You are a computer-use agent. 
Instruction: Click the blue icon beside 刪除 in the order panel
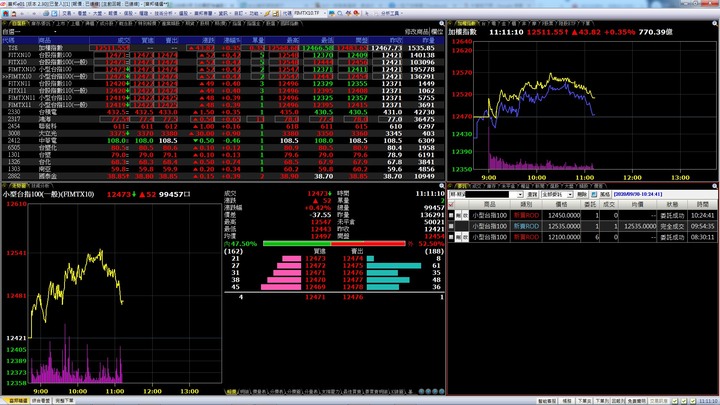pyautogui.click(x=594, y=195)
